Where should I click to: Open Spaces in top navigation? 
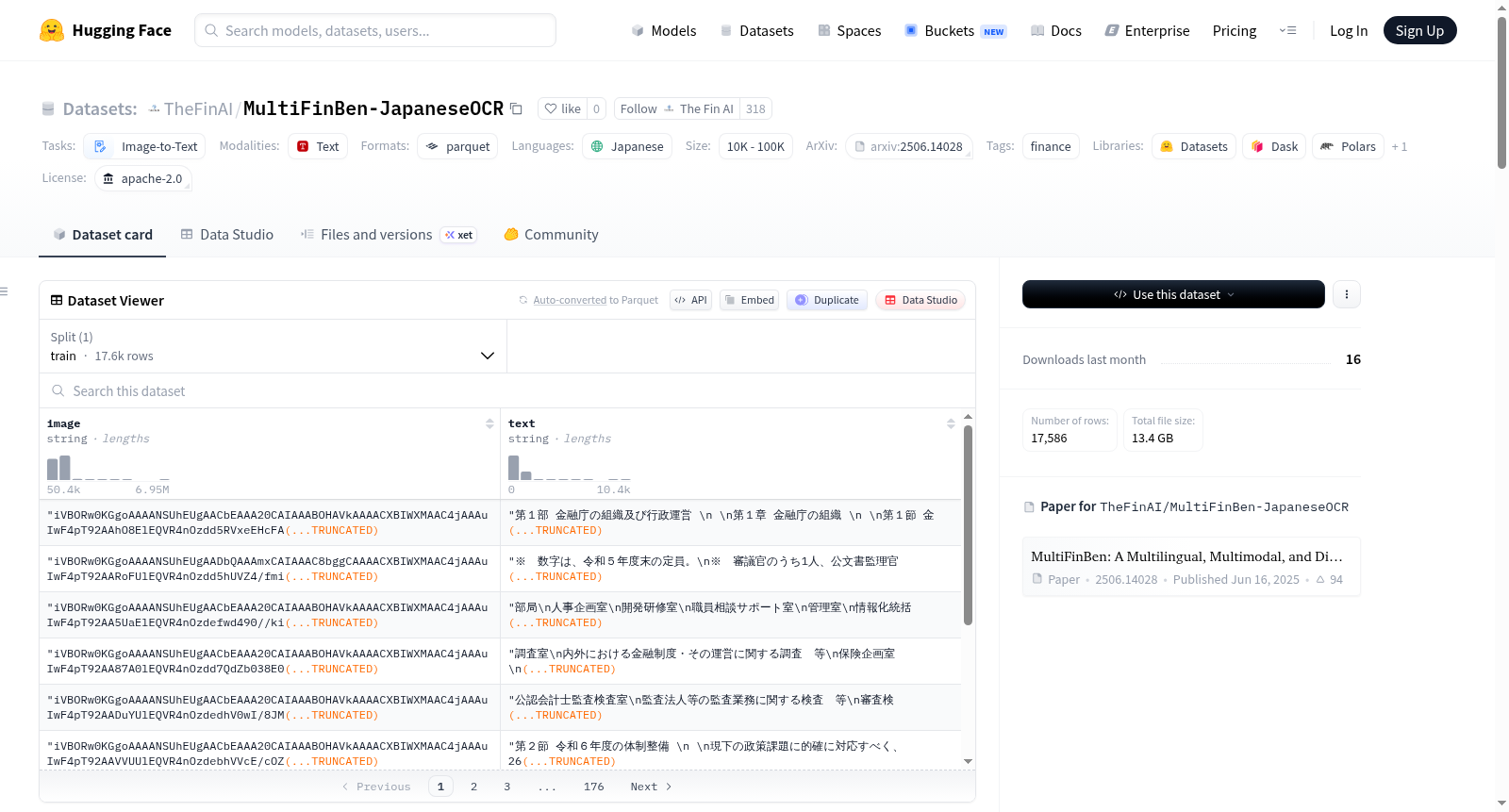(x=849, y=30)
